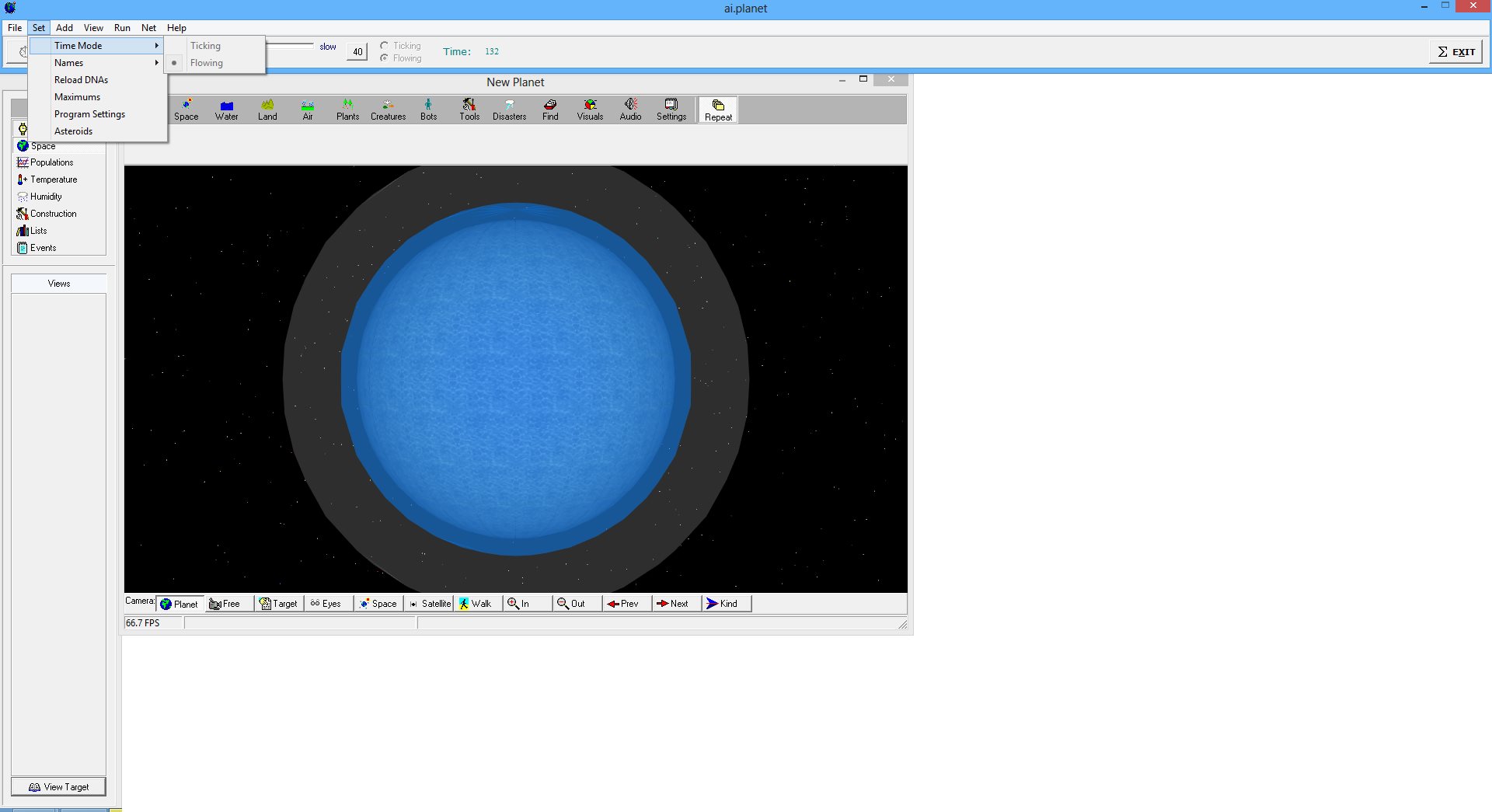Switch camera to Satellite mode
This screenshot has height=812, width=1492.
coord(430,604)
